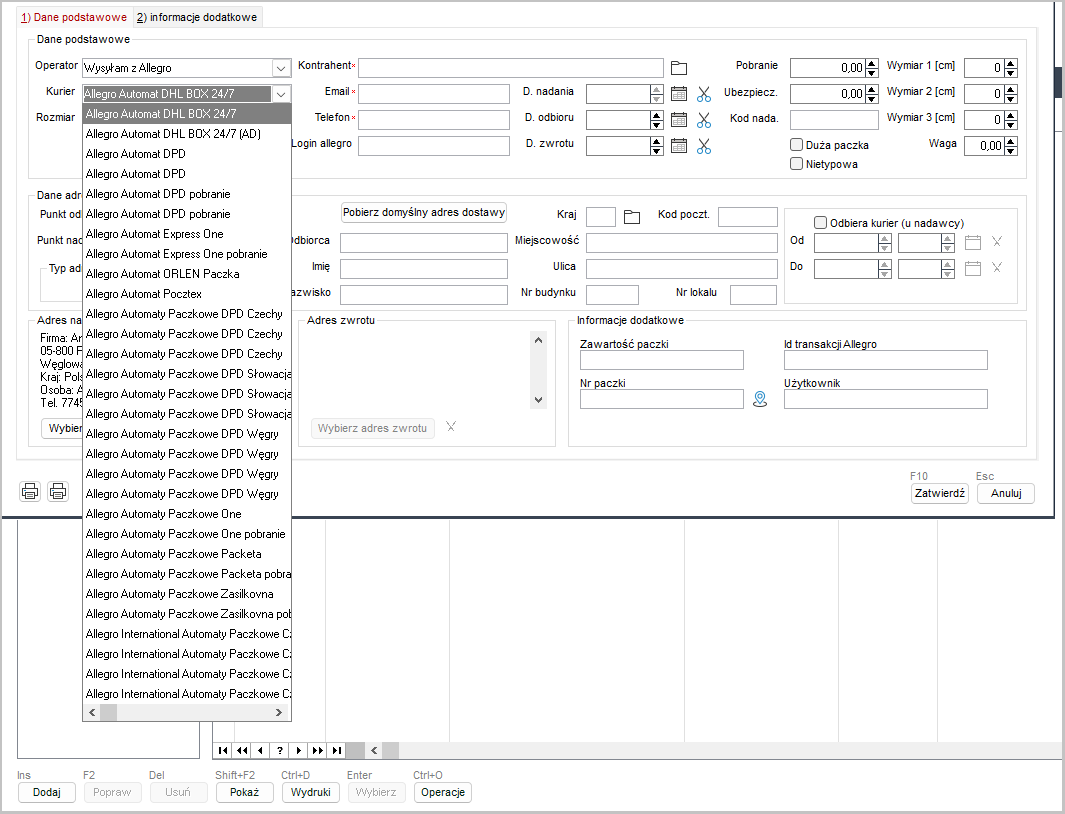Cancel with Anuluj button
The image size is (1065, 814).
1006,493
